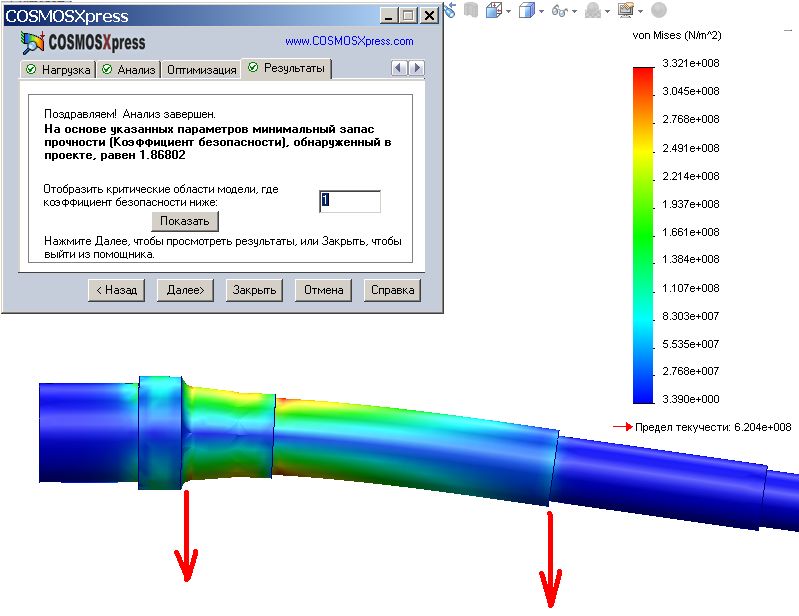Click the legend value 8.303e+007
The height and width of the screenshot is (616, 799).
tap(690, 316)
